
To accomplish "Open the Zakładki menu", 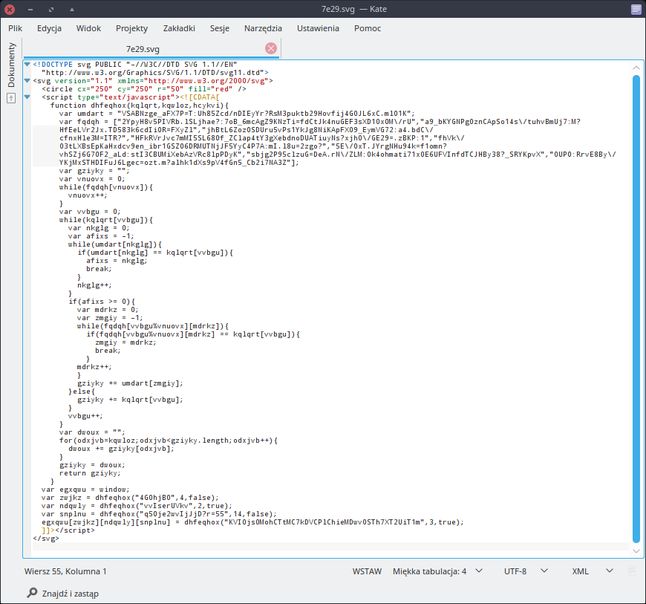I will pyautogui.click(x=179, y=28).
